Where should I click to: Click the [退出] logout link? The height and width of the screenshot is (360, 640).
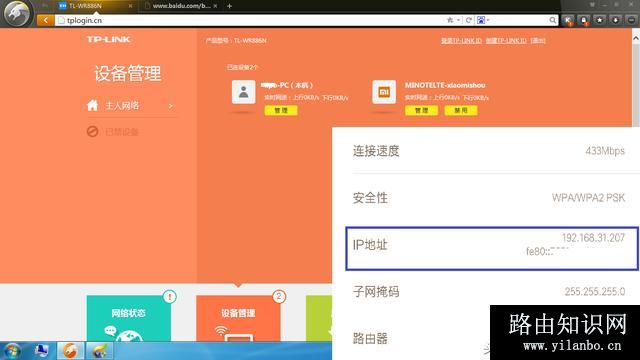tap(538, 40)
